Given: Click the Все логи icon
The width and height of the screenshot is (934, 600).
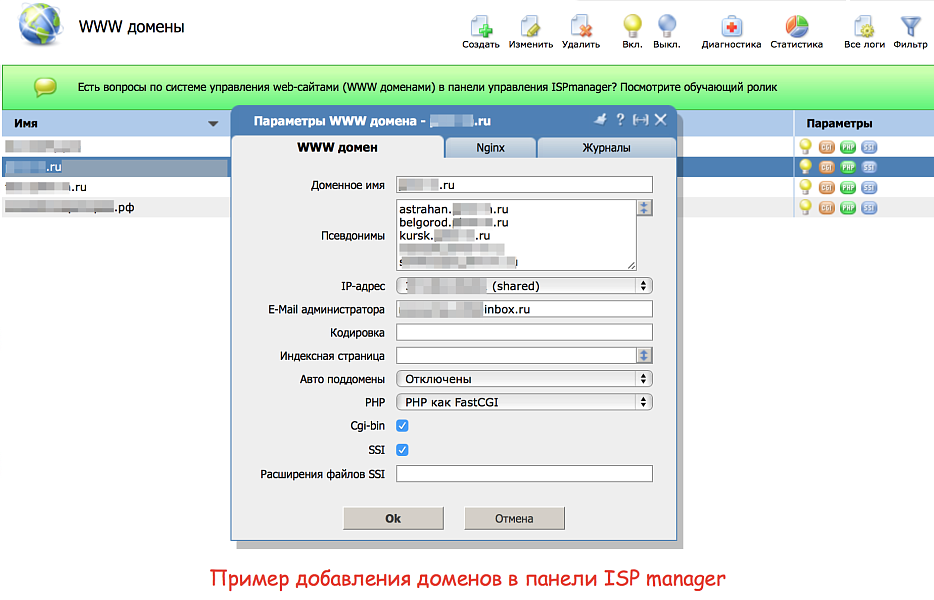Looking at the screenshot, I should [862, 27].
